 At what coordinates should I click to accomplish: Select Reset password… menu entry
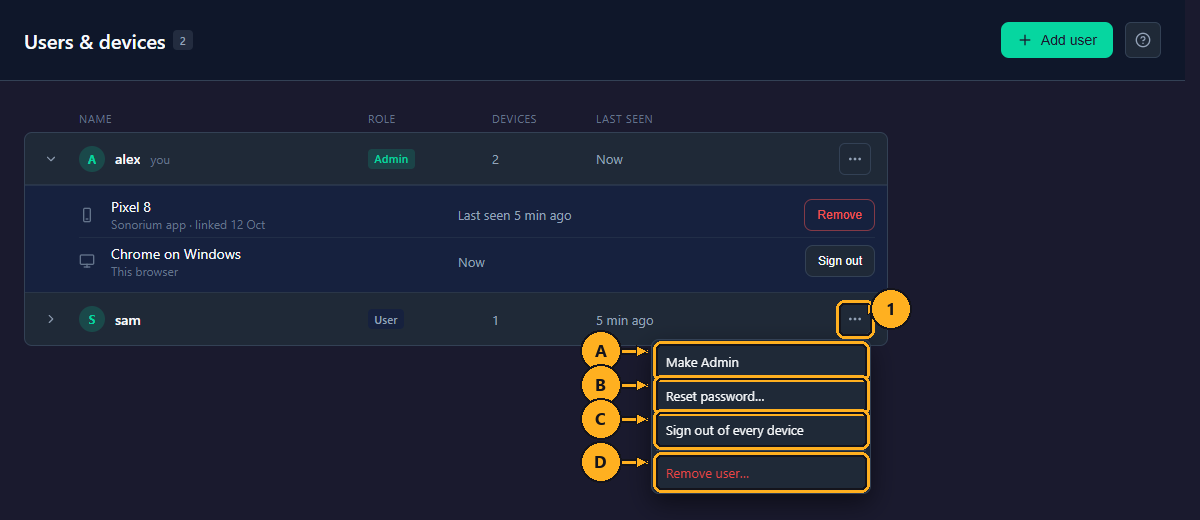761,396
